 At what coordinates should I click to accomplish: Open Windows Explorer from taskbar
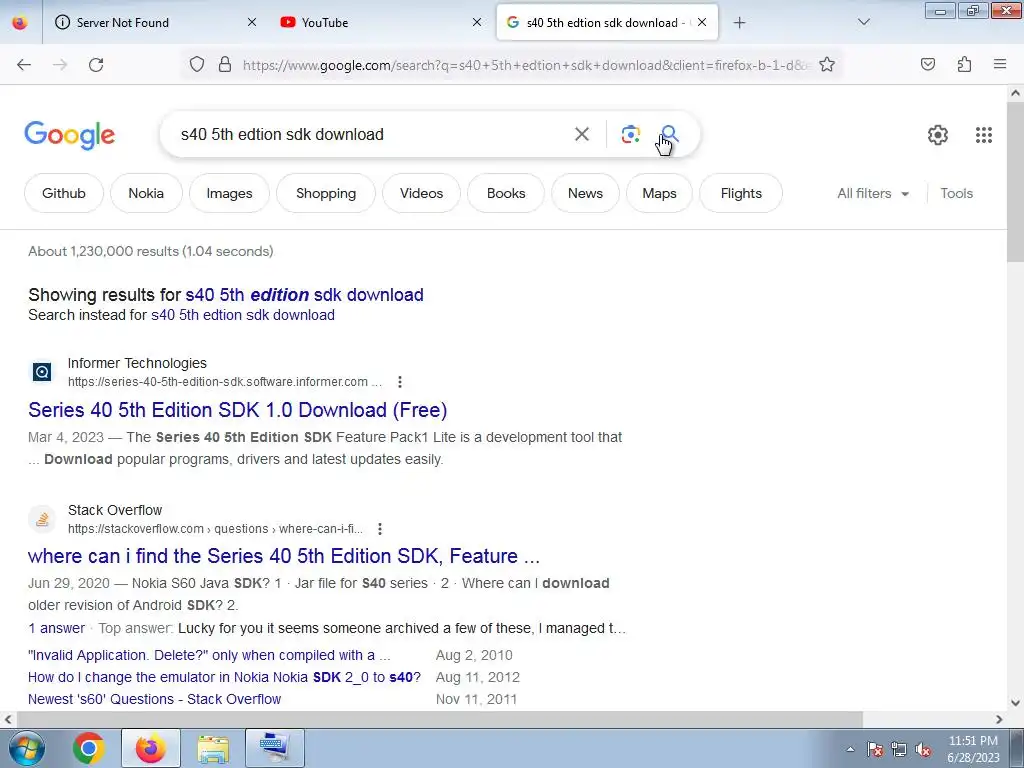coord(213,748)
